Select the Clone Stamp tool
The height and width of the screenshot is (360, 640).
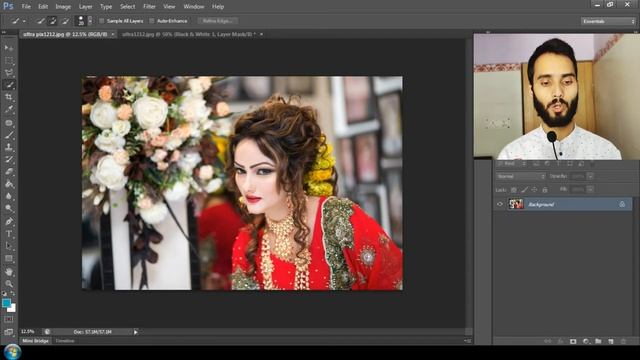click(x=9, y=147)
